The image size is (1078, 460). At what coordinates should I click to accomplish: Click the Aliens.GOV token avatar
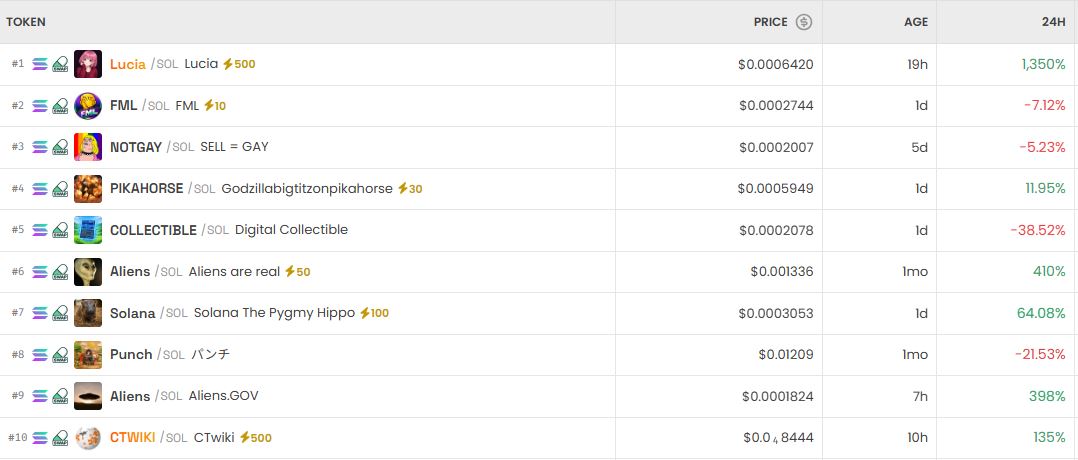88,396
